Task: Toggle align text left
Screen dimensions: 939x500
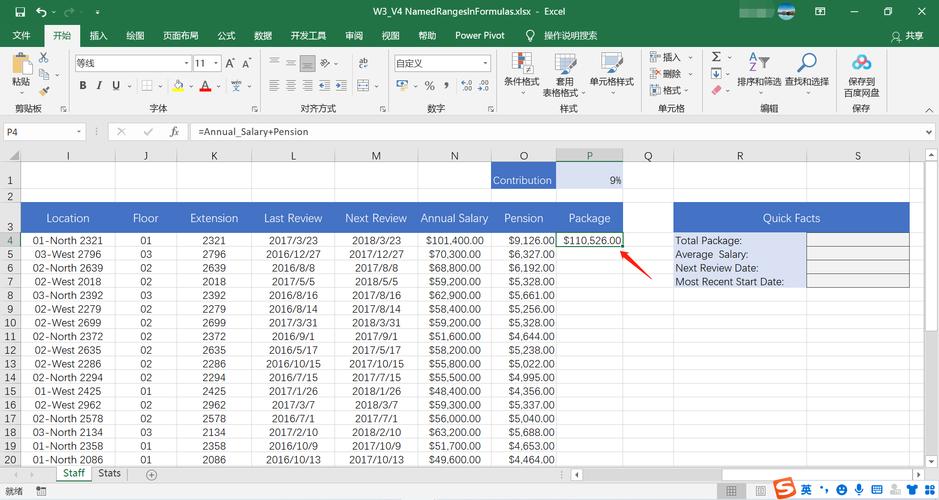Action: point(274,86)
